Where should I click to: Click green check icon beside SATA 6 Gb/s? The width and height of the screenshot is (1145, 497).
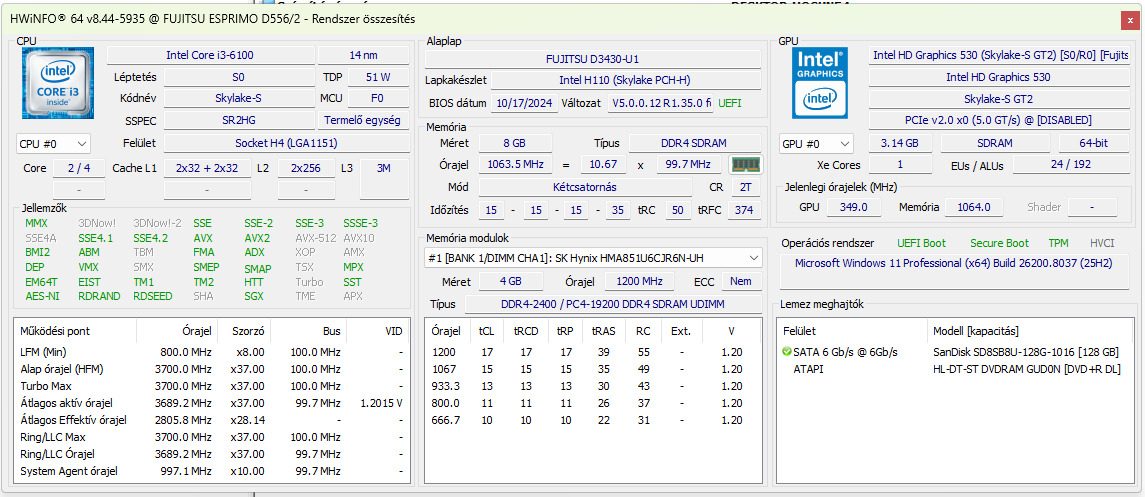tap(786, 352)
